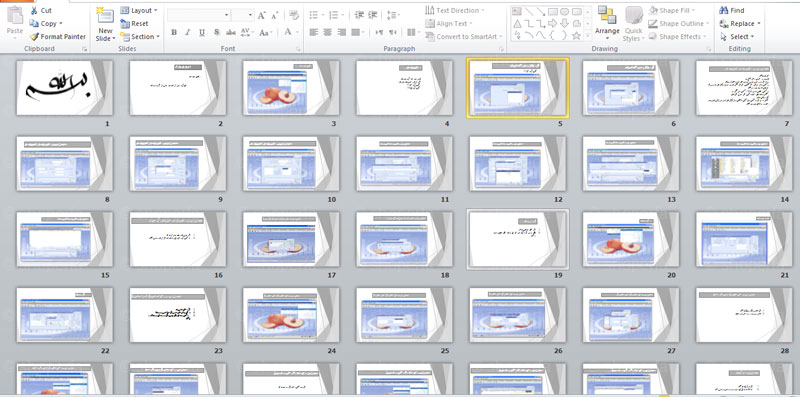This screenshot has width=800, height=397.
Task: Open the Layout dropdown
Action: point(139,10)
